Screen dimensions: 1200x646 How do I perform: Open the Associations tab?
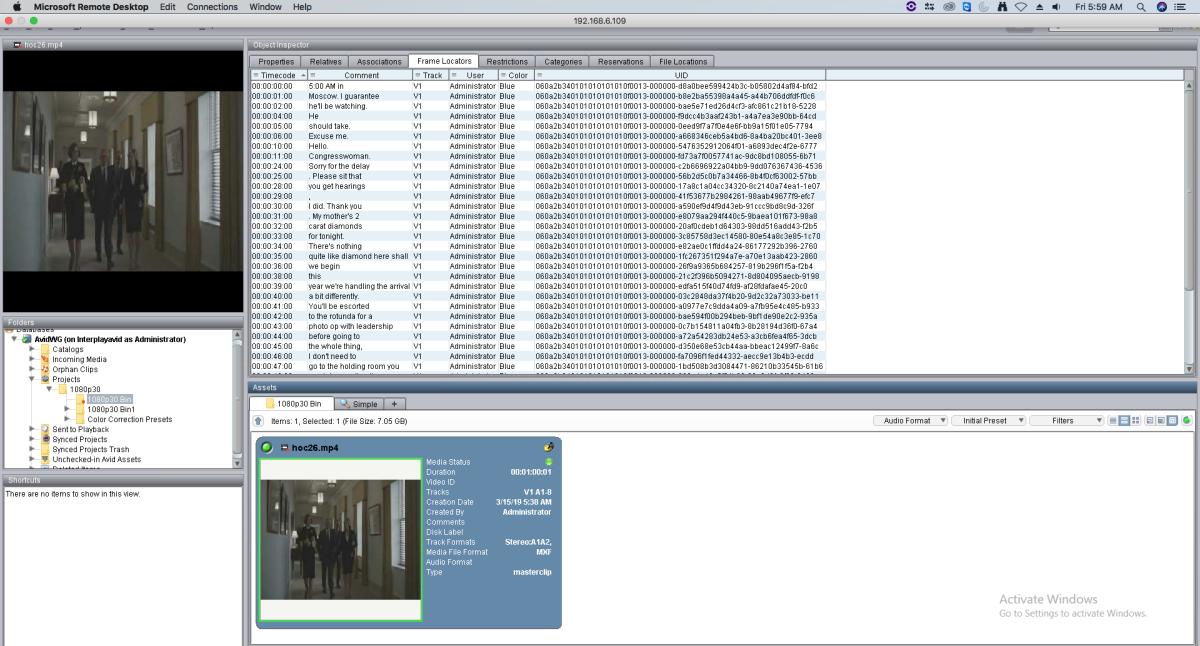click(x=379, y=62)
